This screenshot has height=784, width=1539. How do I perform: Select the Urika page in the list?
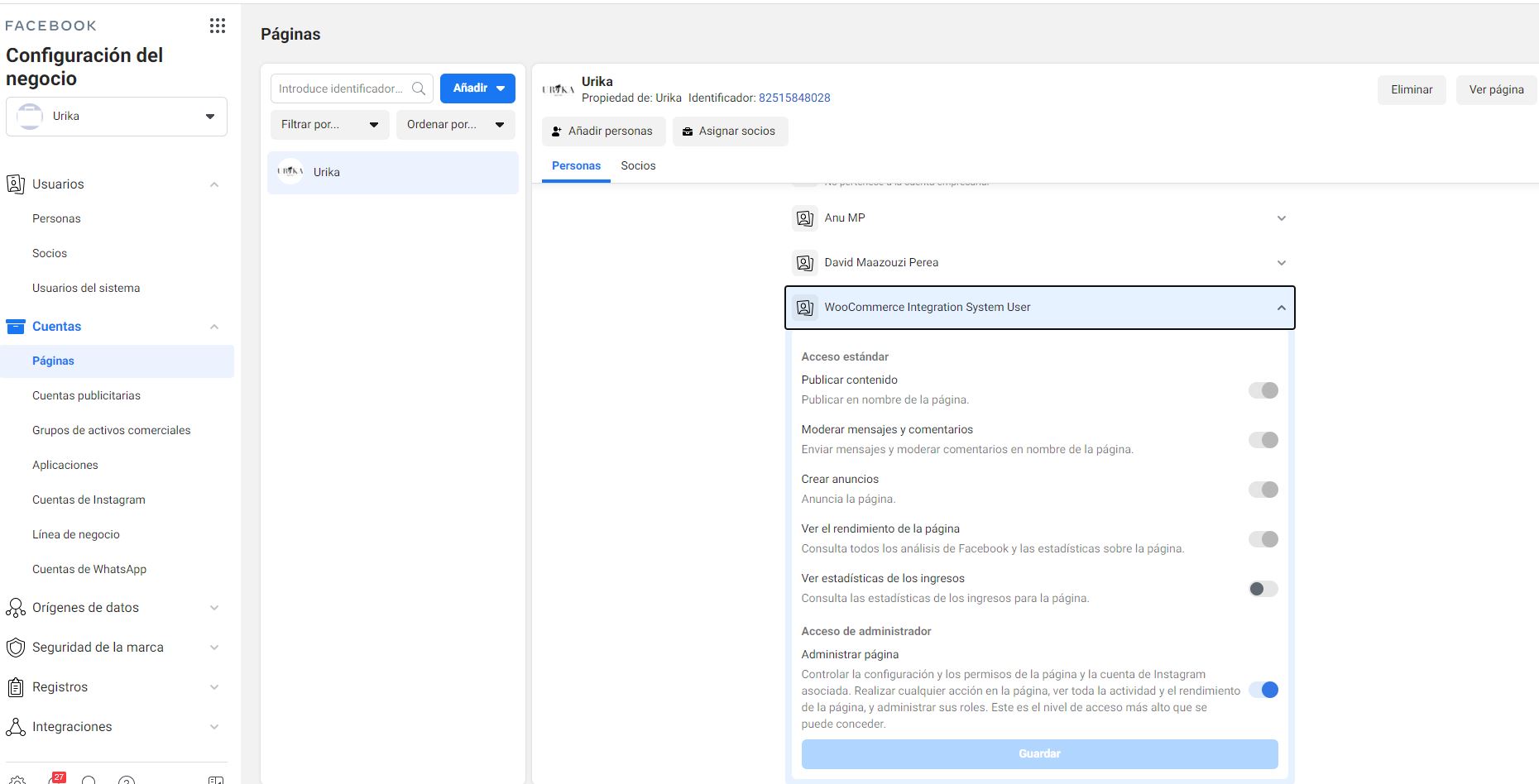393,173
